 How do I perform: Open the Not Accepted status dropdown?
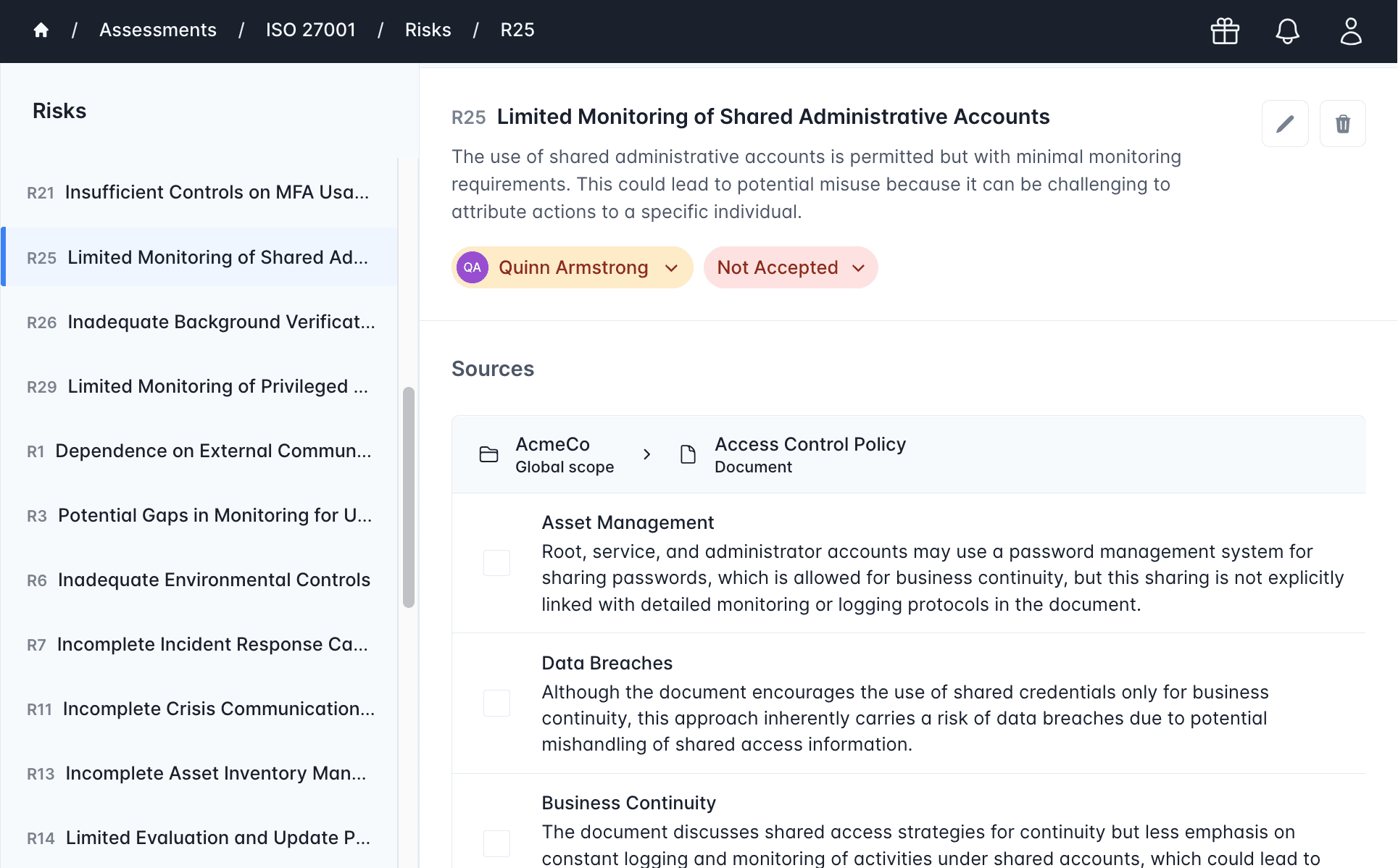790,267
